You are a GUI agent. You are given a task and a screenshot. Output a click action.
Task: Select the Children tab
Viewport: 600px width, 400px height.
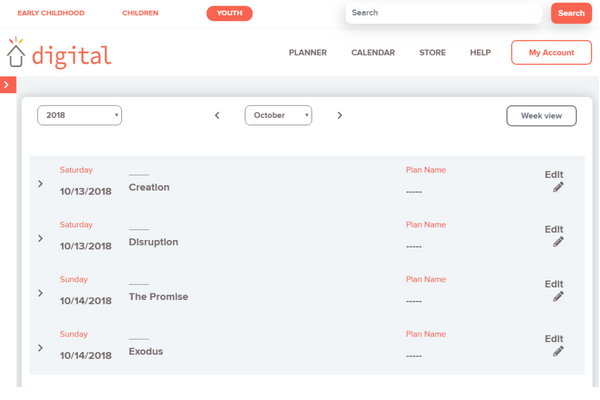point(140,13)
